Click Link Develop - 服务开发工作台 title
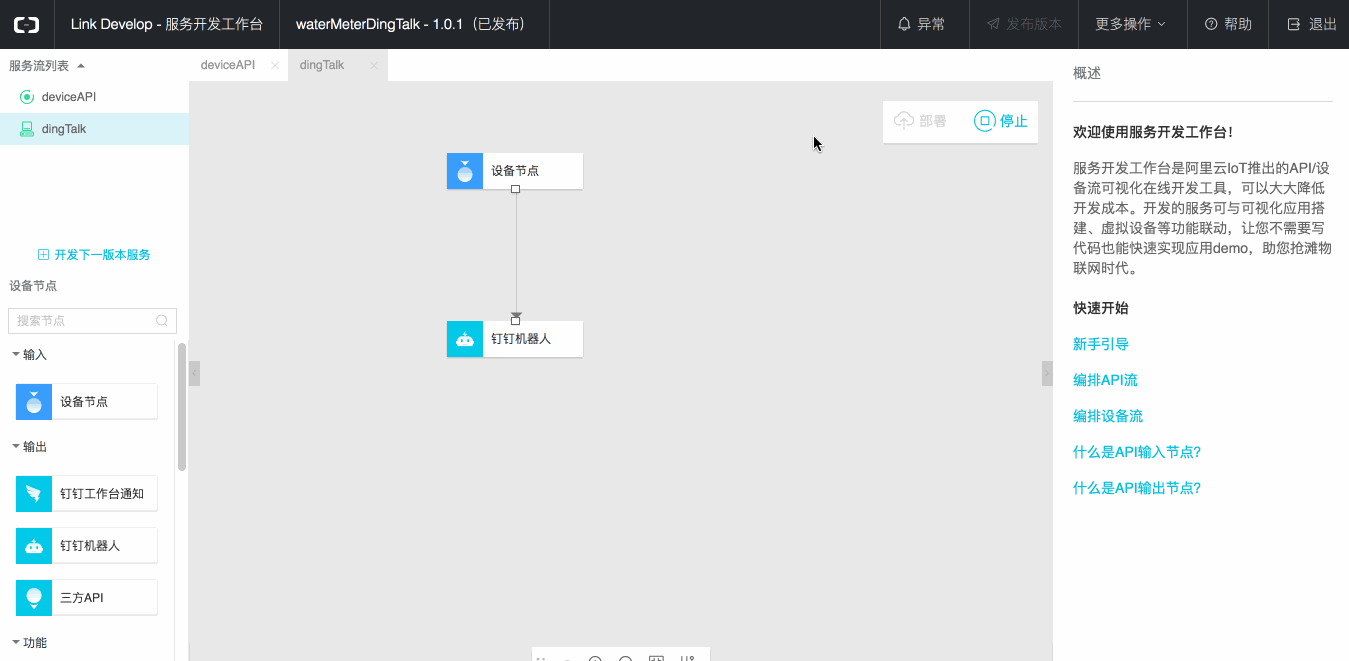 167,24
